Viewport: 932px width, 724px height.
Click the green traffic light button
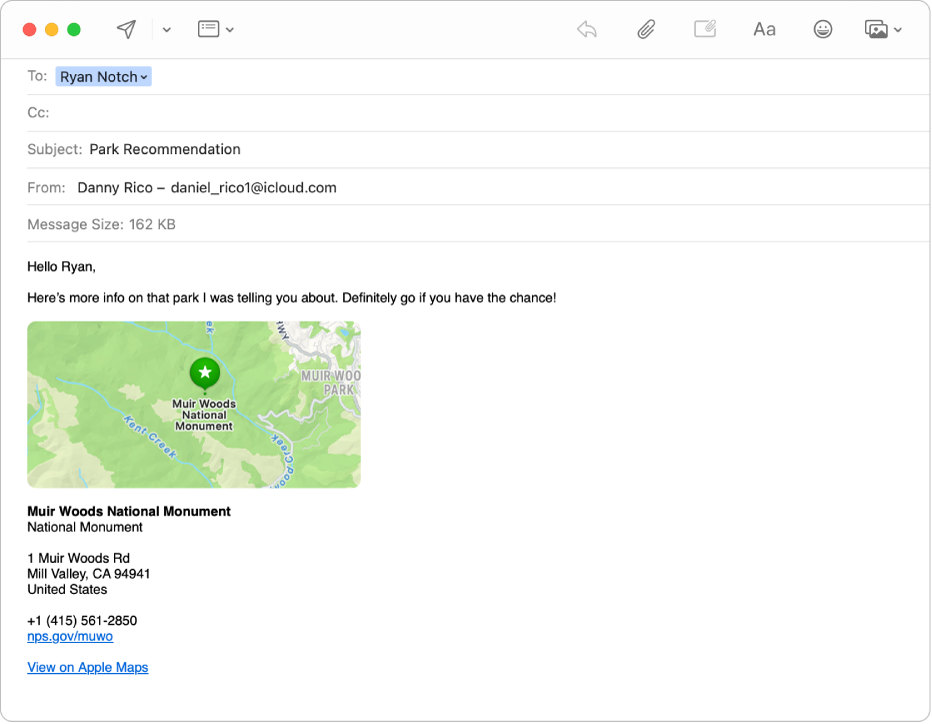pos(74,29)
